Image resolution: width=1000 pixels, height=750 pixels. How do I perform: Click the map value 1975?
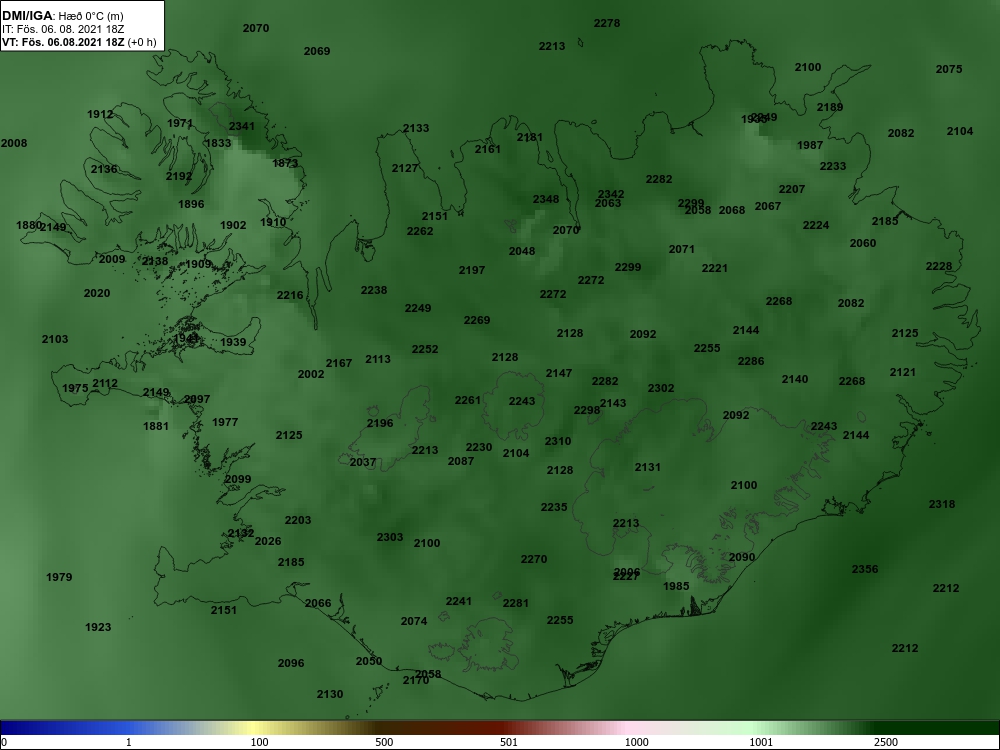coord(75,388)
